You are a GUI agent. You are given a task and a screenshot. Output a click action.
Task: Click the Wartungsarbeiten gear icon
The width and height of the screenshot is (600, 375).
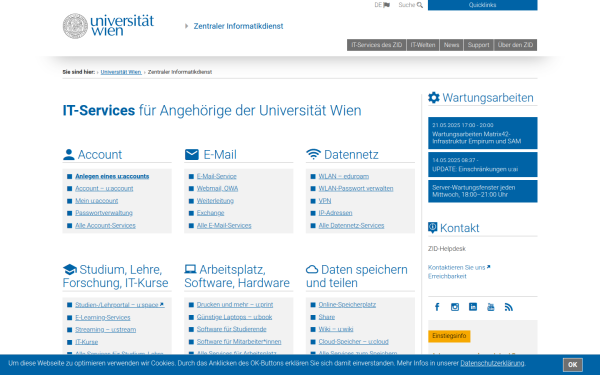434,98
